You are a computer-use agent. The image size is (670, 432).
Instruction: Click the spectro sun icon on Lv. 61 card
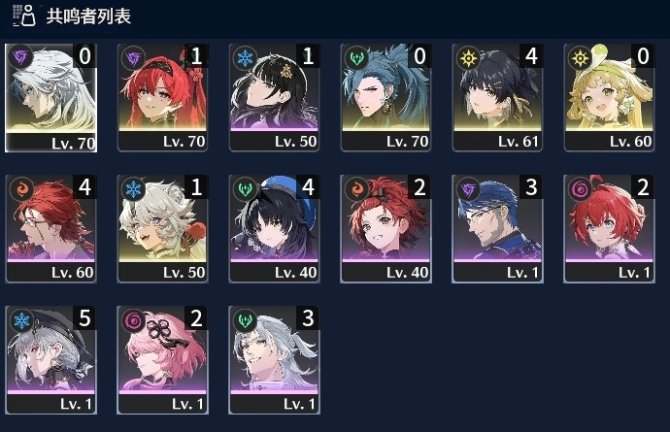[468, 58]
